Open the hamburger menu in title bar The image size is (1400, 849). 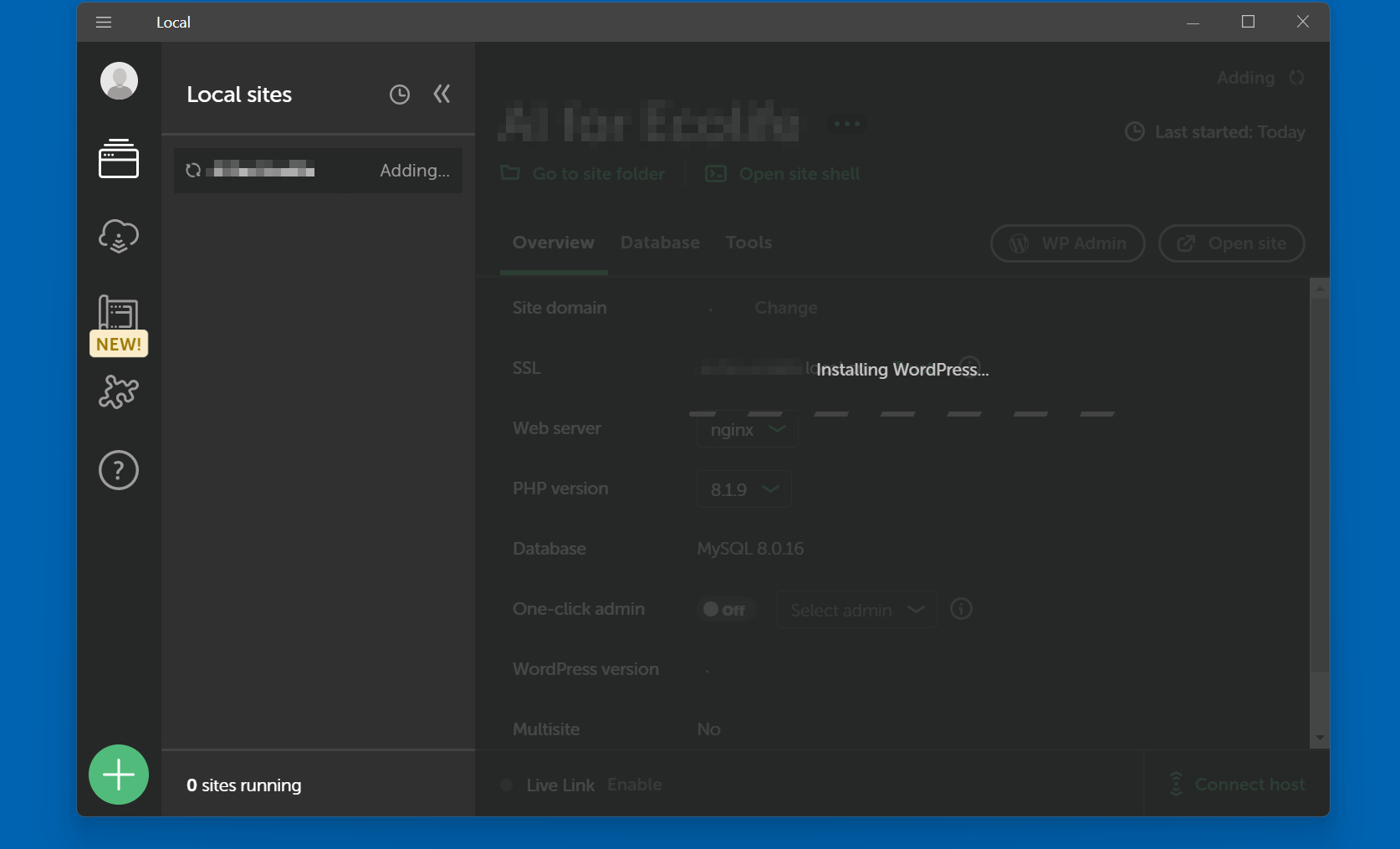[x=104, y=23]
